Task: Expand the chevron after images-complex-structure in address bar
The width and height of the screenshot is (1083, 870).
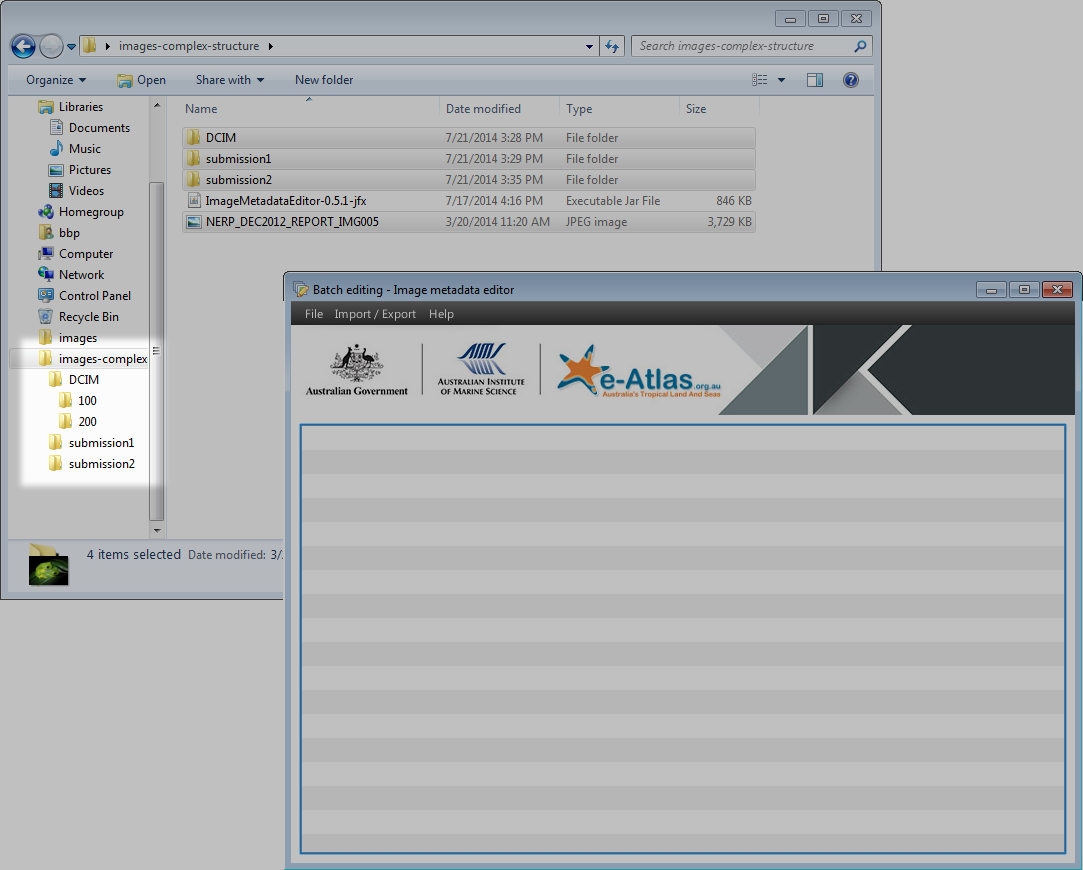Action: point(271,46)
